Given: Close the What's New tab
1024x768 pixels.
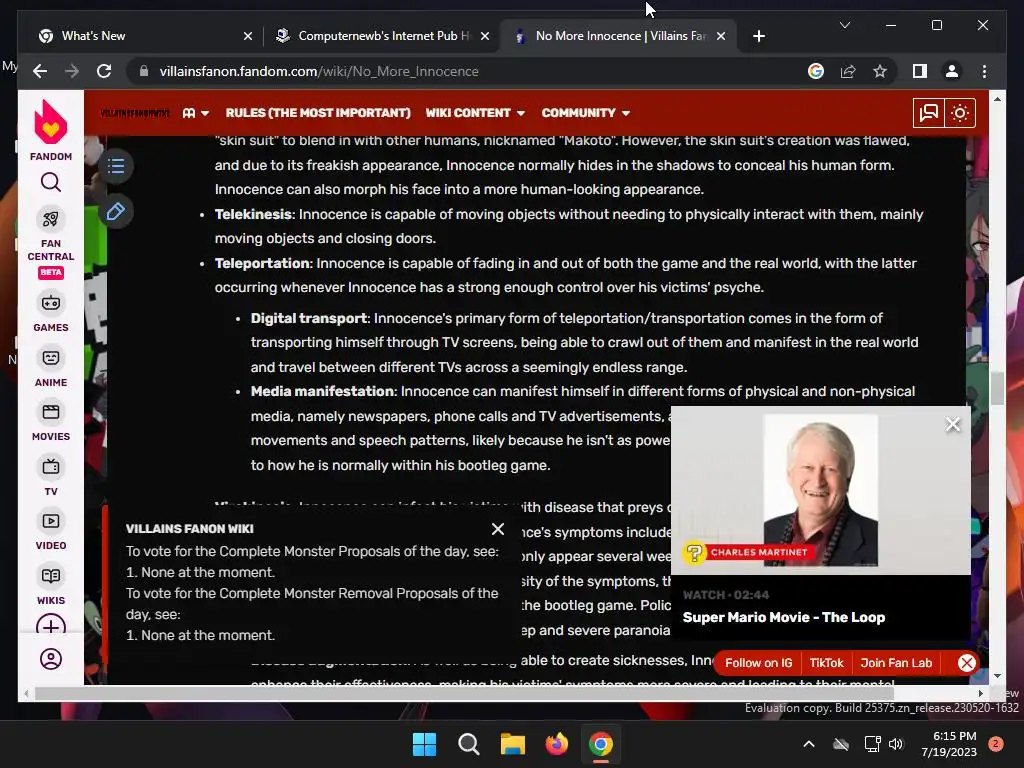Looking at the screenshot, I should click(x=248, y=37).
